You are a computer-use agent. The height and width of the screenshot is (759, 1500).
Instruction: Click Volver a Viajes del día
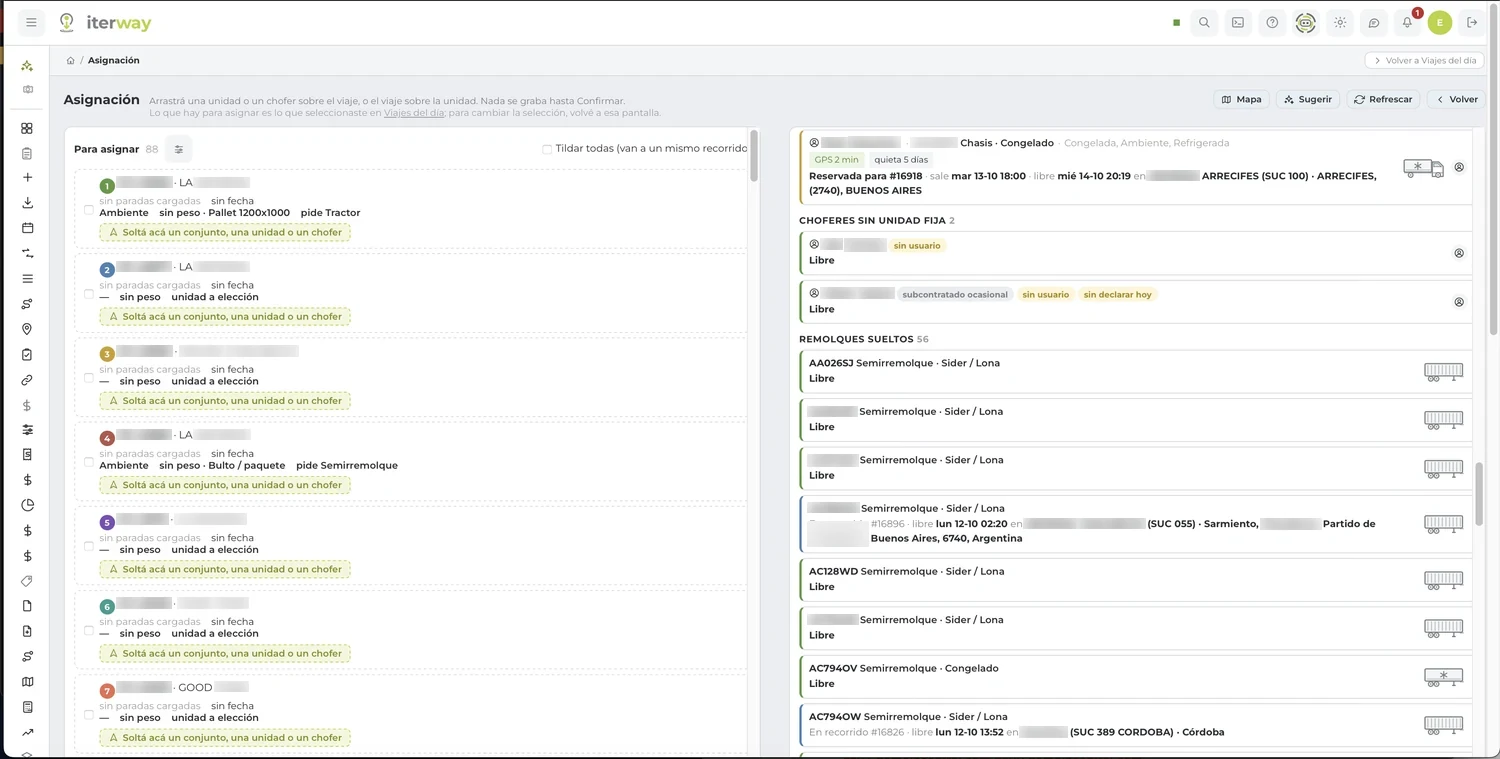coord(1424,60)
